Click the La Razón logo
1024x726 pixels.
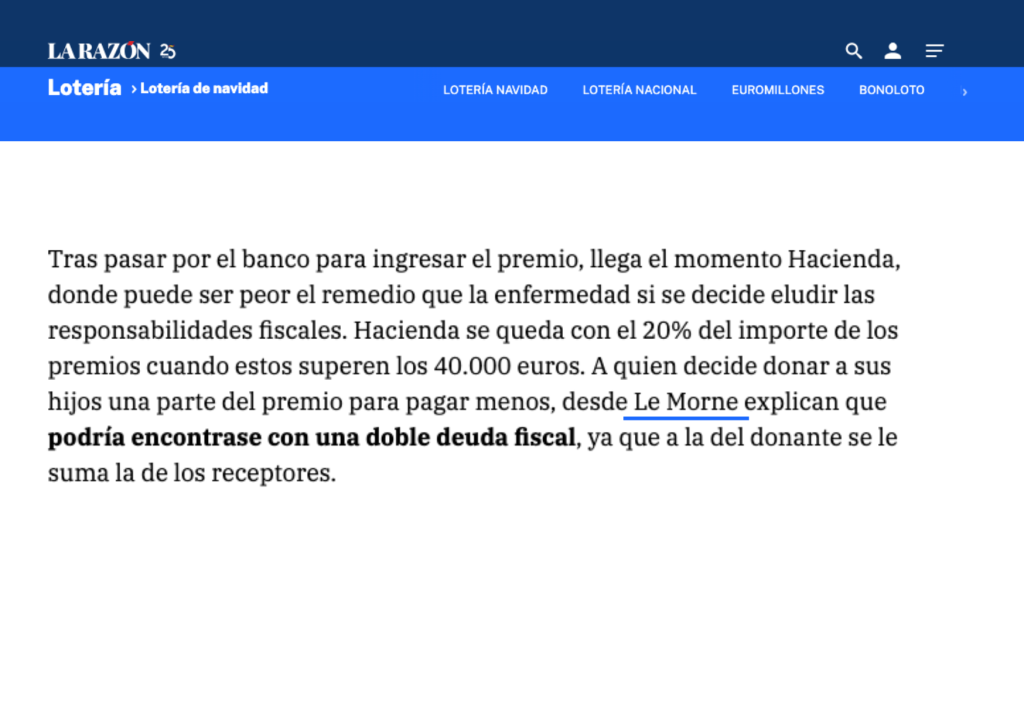99,51
